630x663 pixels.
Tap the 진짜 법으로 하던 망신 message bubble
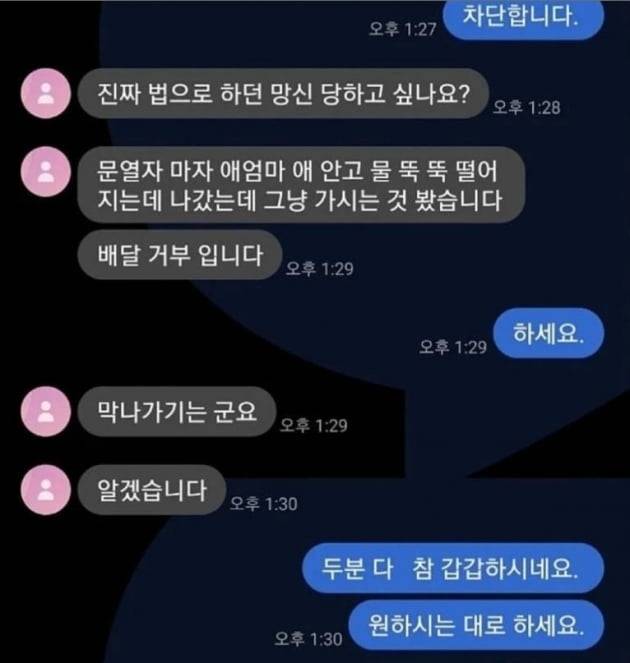click(x=283, y=93)
